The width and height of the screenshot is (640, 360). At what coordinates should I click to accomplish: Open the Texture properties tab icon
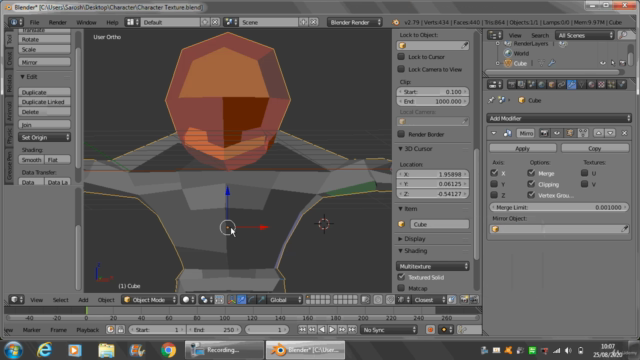click(601, 84)
